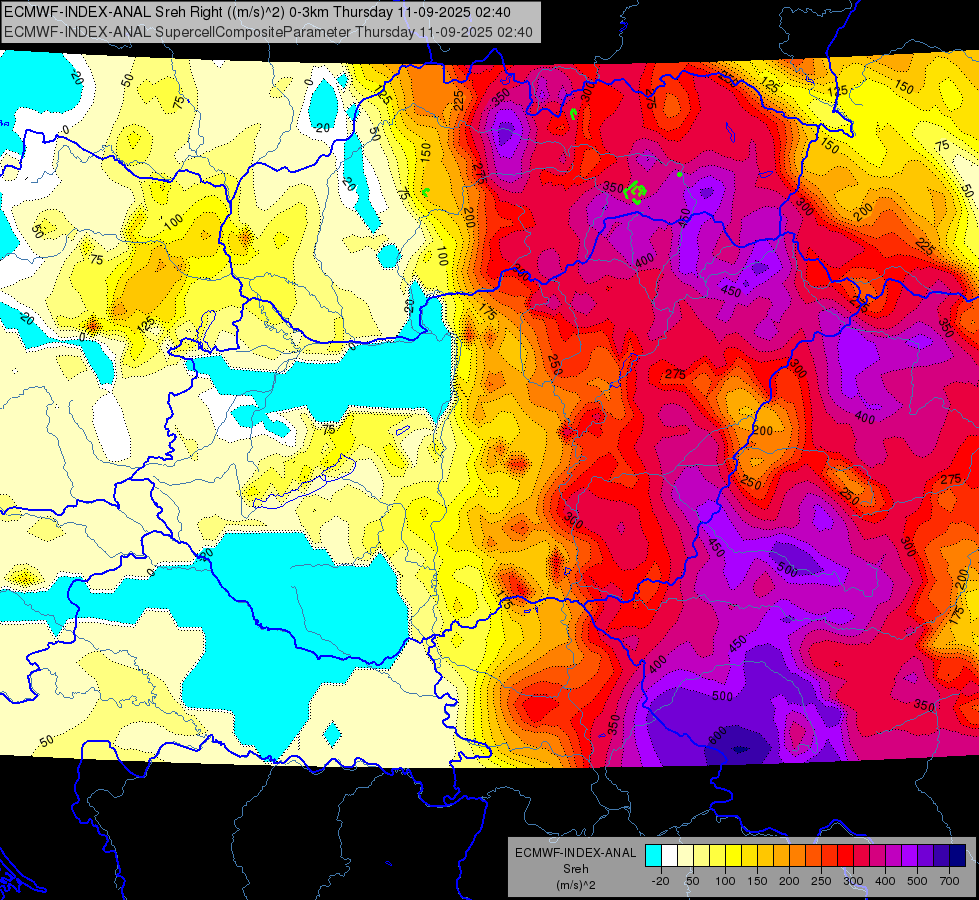Click the ECMWF-INDEX-ANAL label in the legend
Viewport: 979px width, 900px height.
pos(576,853)
